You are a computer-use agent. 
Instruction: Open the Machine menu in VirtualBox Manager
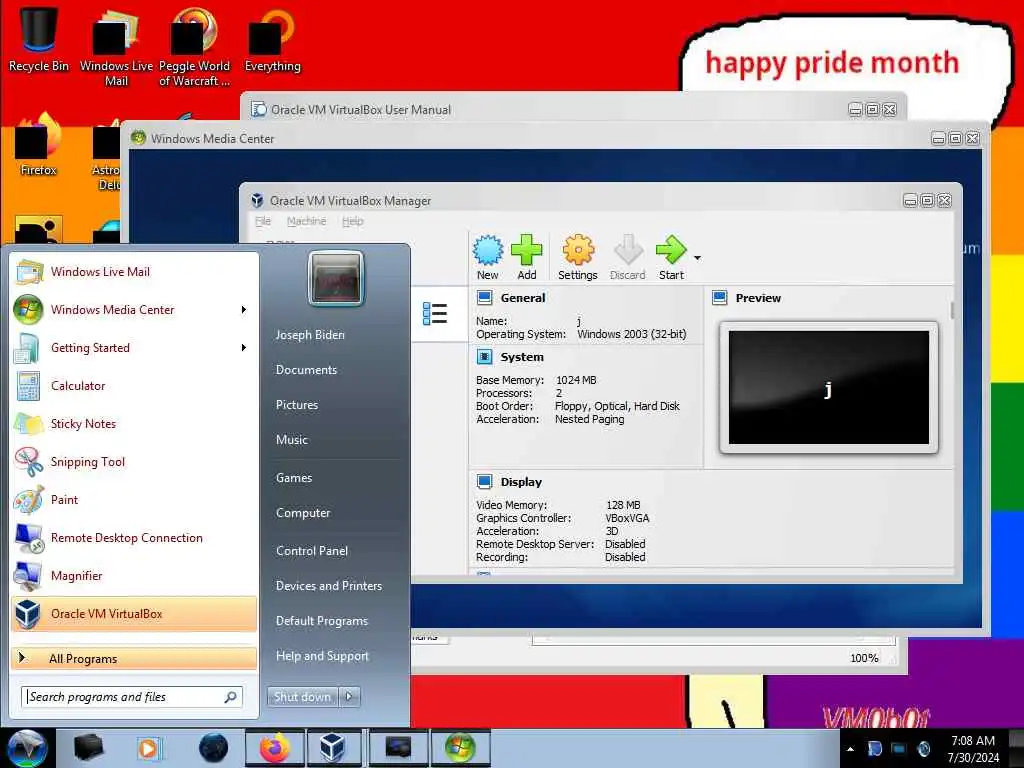click(306, 221)
